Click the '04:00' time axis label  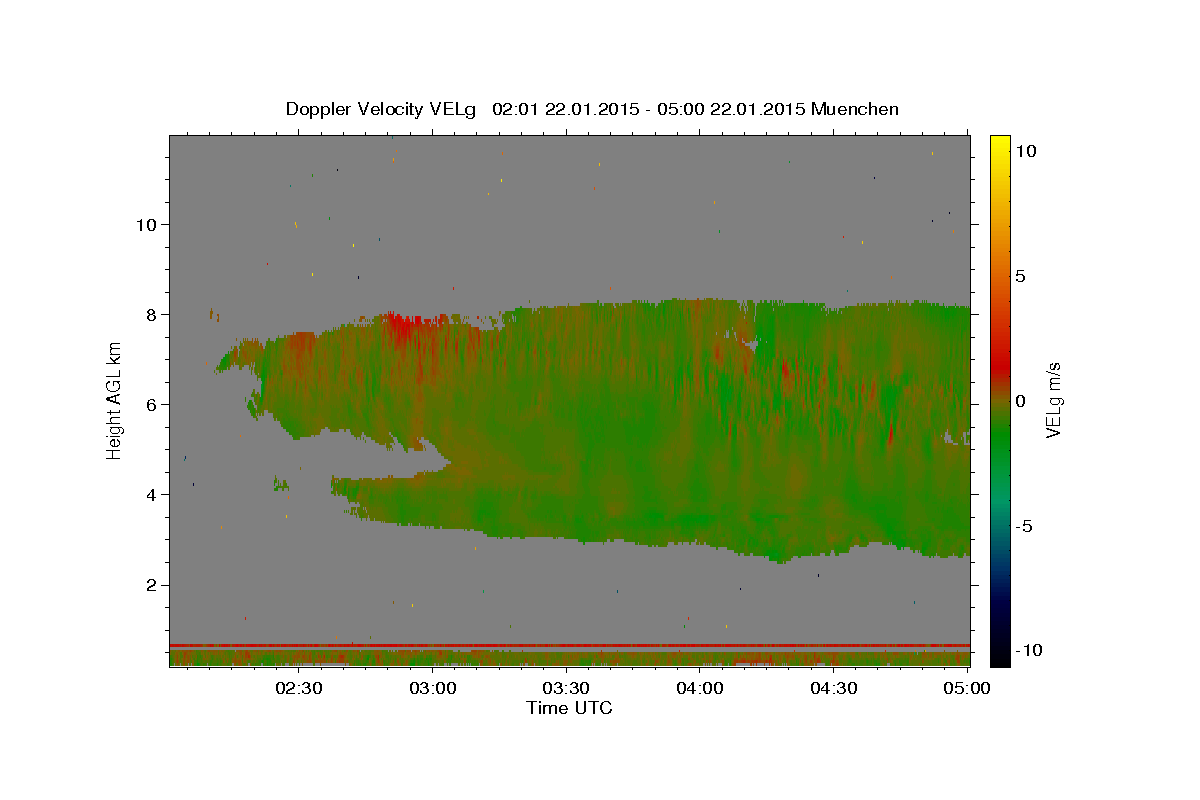point(700,689)
